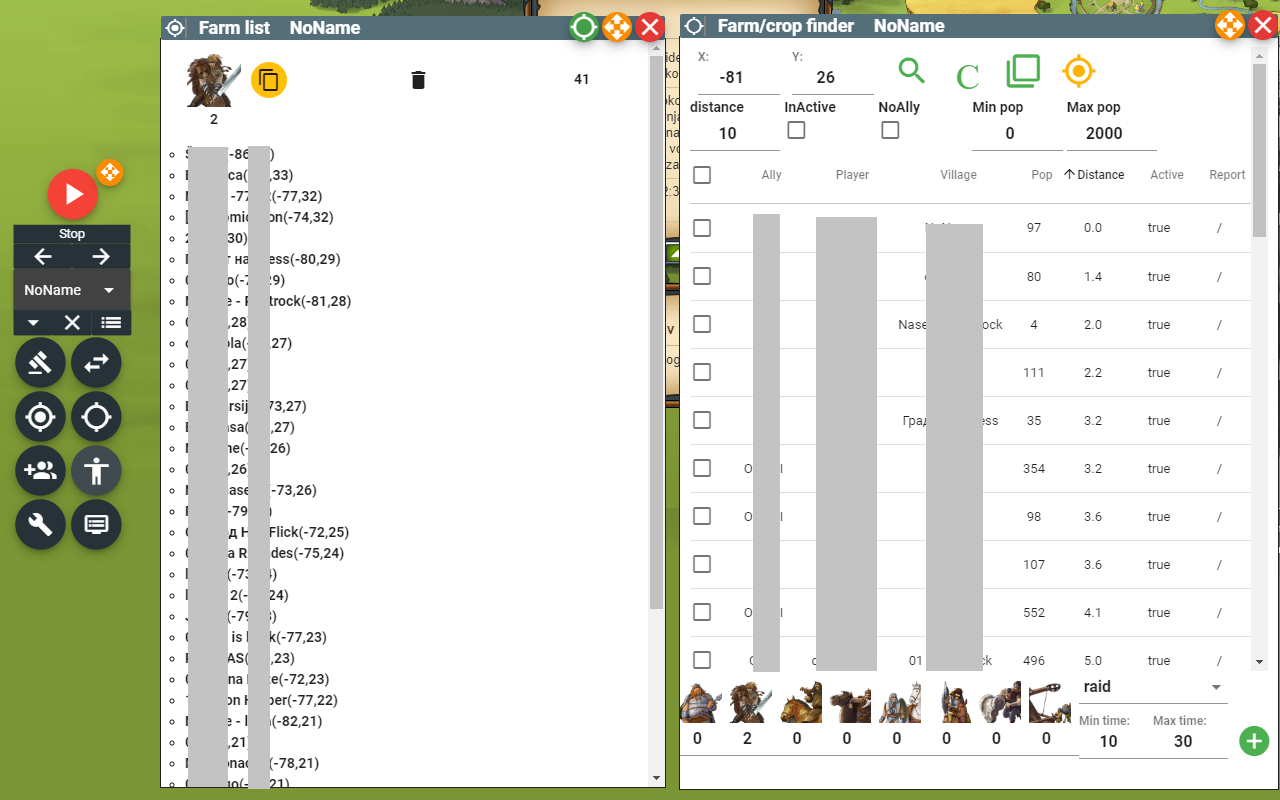Sort the table by the Village column
Viewport: 1280px width, 800px height.
(x=958, y=175)
